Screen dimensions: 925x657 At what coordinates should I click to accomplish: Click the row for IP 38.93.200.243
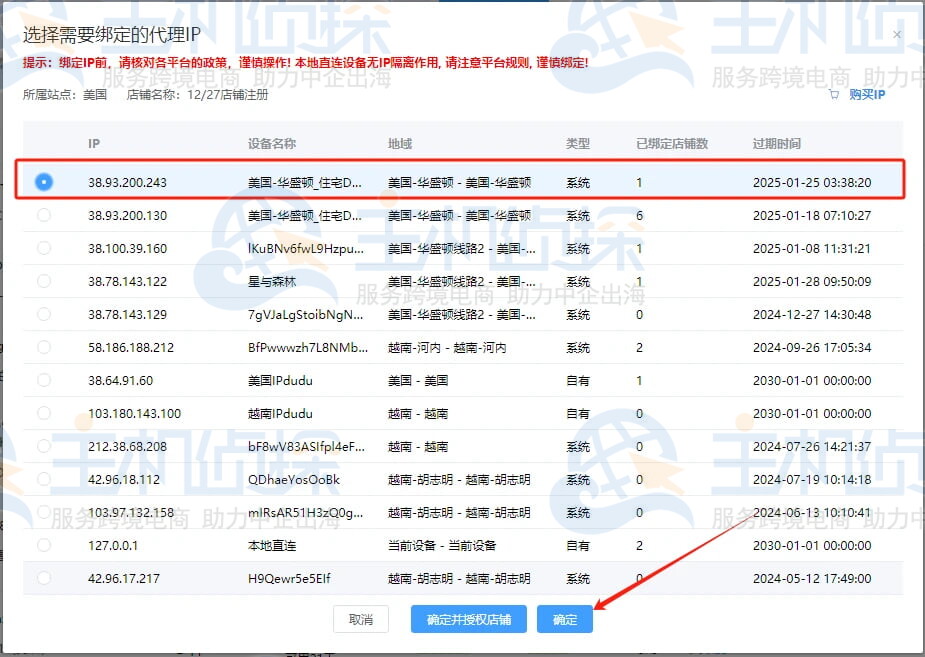pyautogui.click(x=300, y=182)
